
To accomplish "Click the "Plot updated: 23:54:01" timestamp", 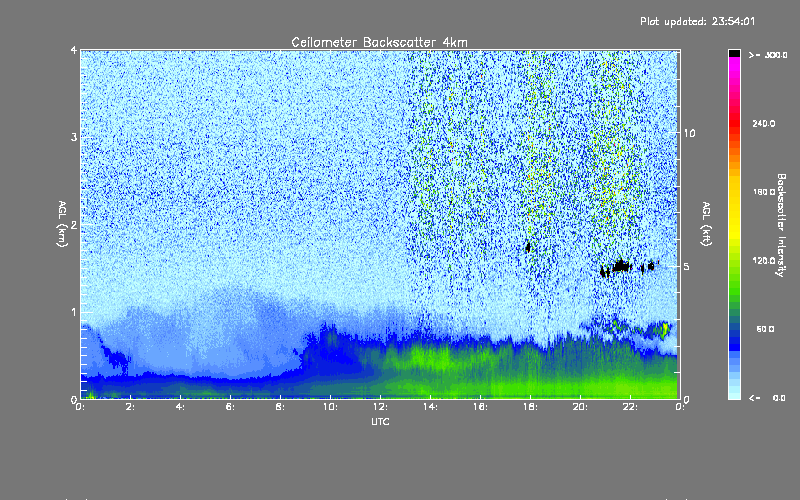I will point(697,21).
